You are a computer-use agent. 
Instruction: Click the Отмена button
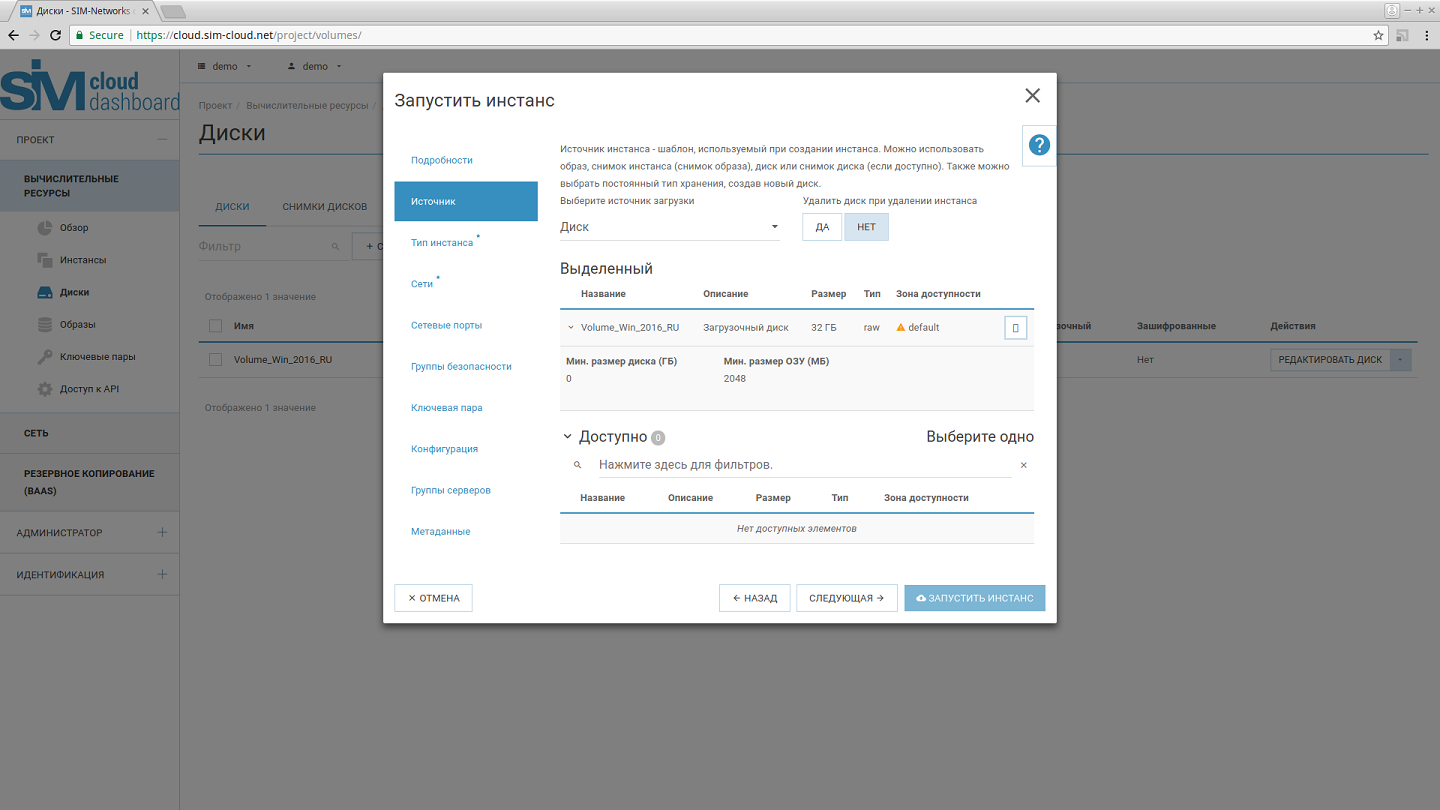tap(433, 598)
